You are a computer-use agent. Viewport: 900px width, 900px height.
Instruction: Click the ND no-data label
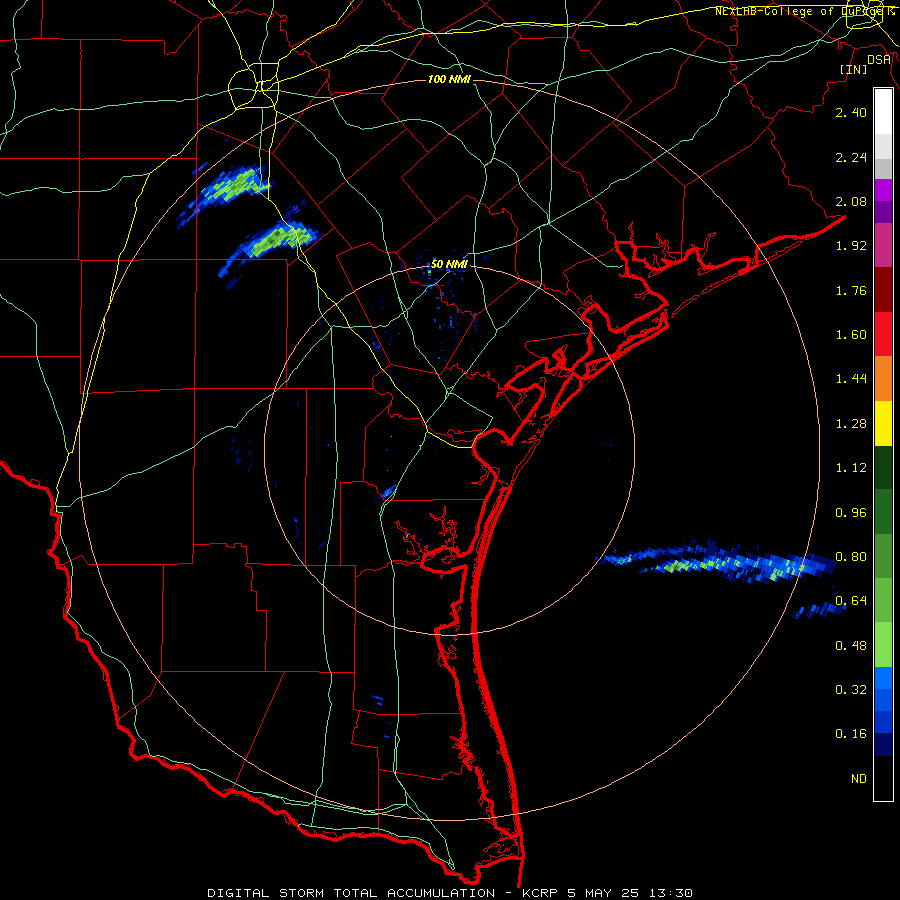pyautogui.click(x=859, y=779)
